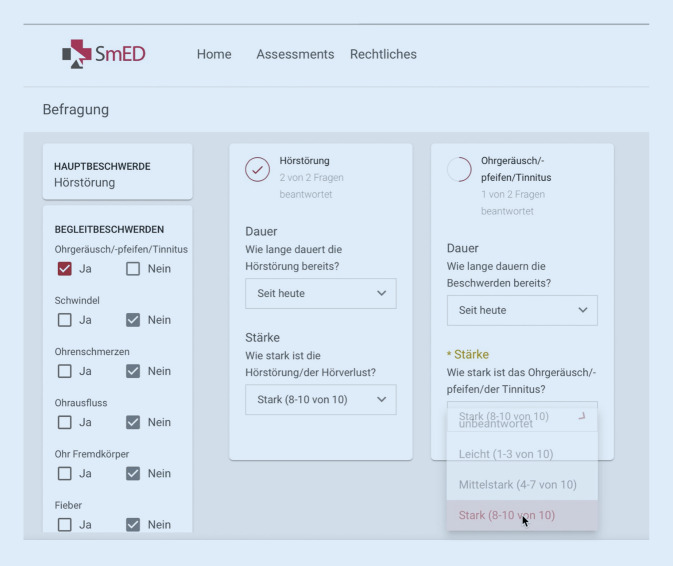Select Ja for Ohr Fremdkörper
The image size is (673, 566).
point(64,473)
